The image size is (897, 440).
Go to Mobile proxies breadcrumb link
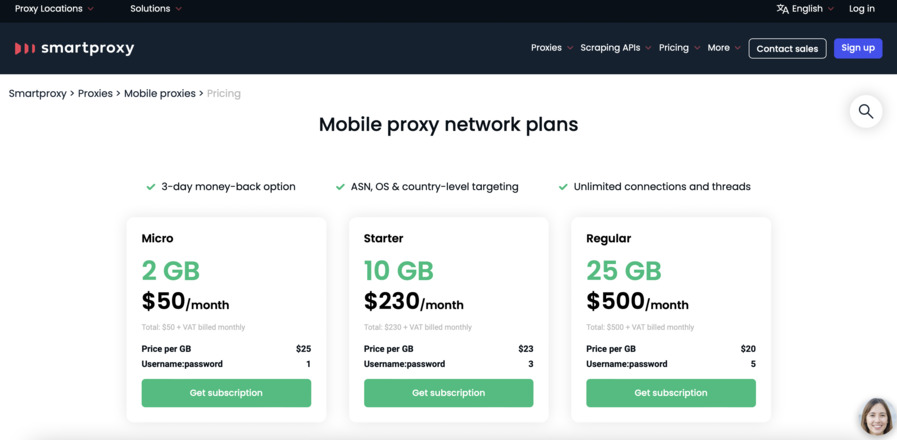click(160, 93)
